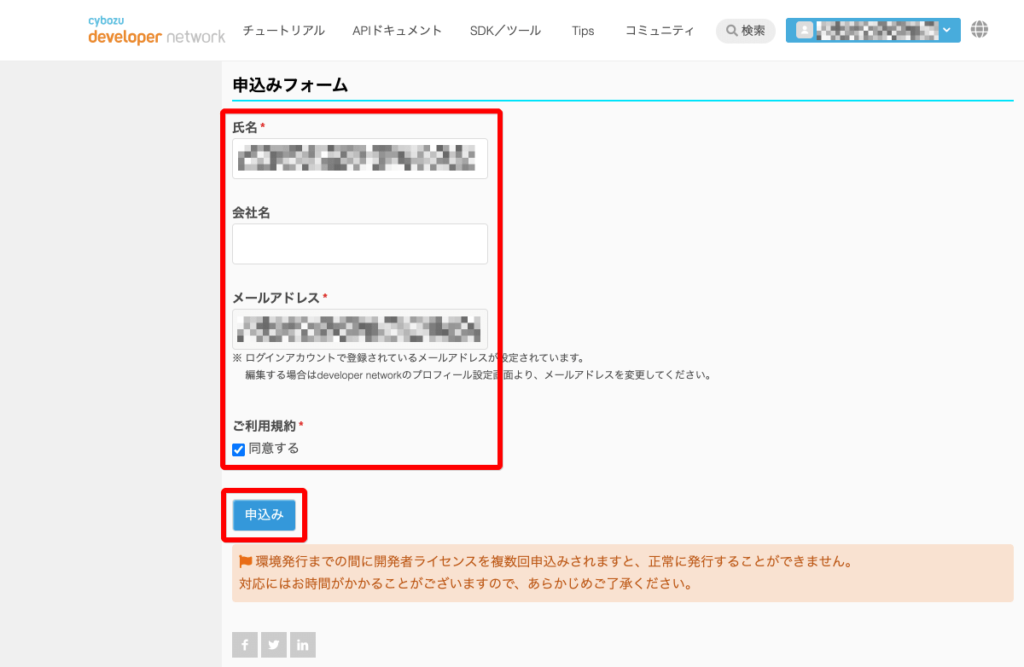Expand the account dropdown in the header
This screenshot has width=1024, height=667.
tap(944, 30)
